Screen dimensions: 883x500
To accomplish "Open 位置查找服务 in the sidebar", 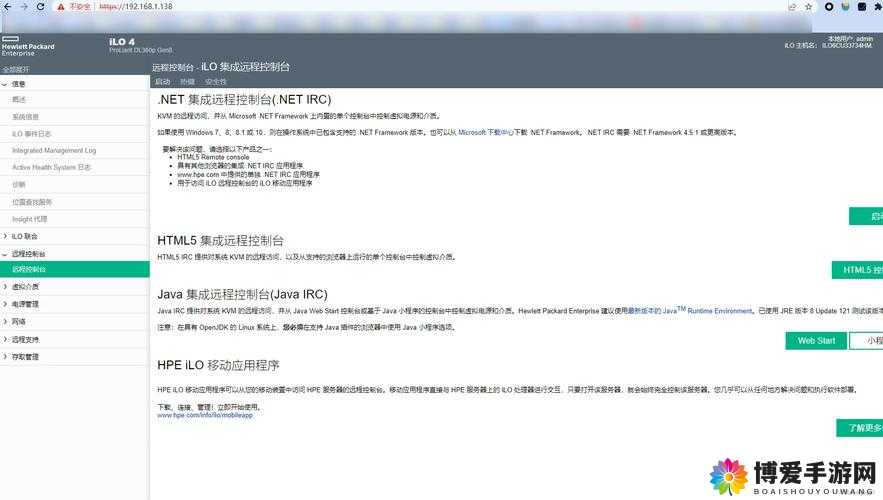I will [x=32, y=202].
